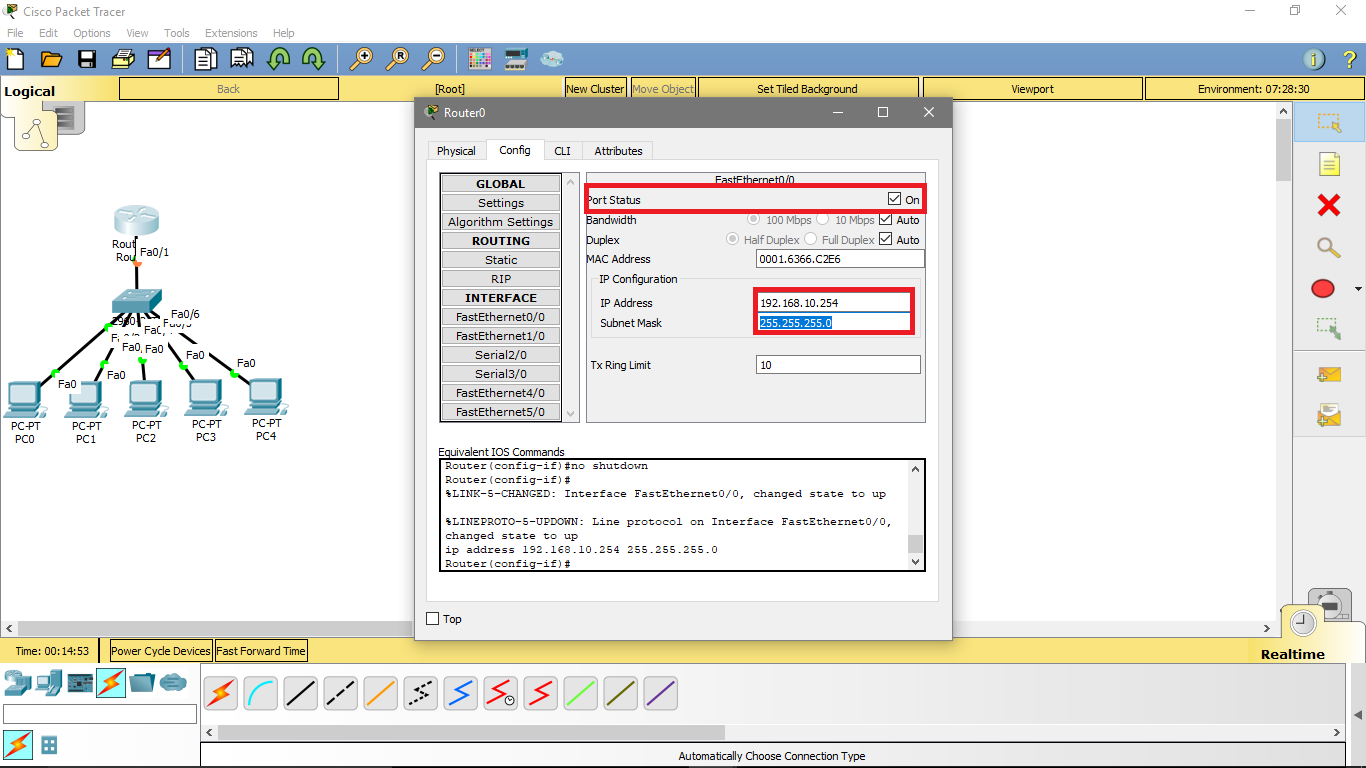Expand the shape tool dropdown arrow

coord(1357,290)
